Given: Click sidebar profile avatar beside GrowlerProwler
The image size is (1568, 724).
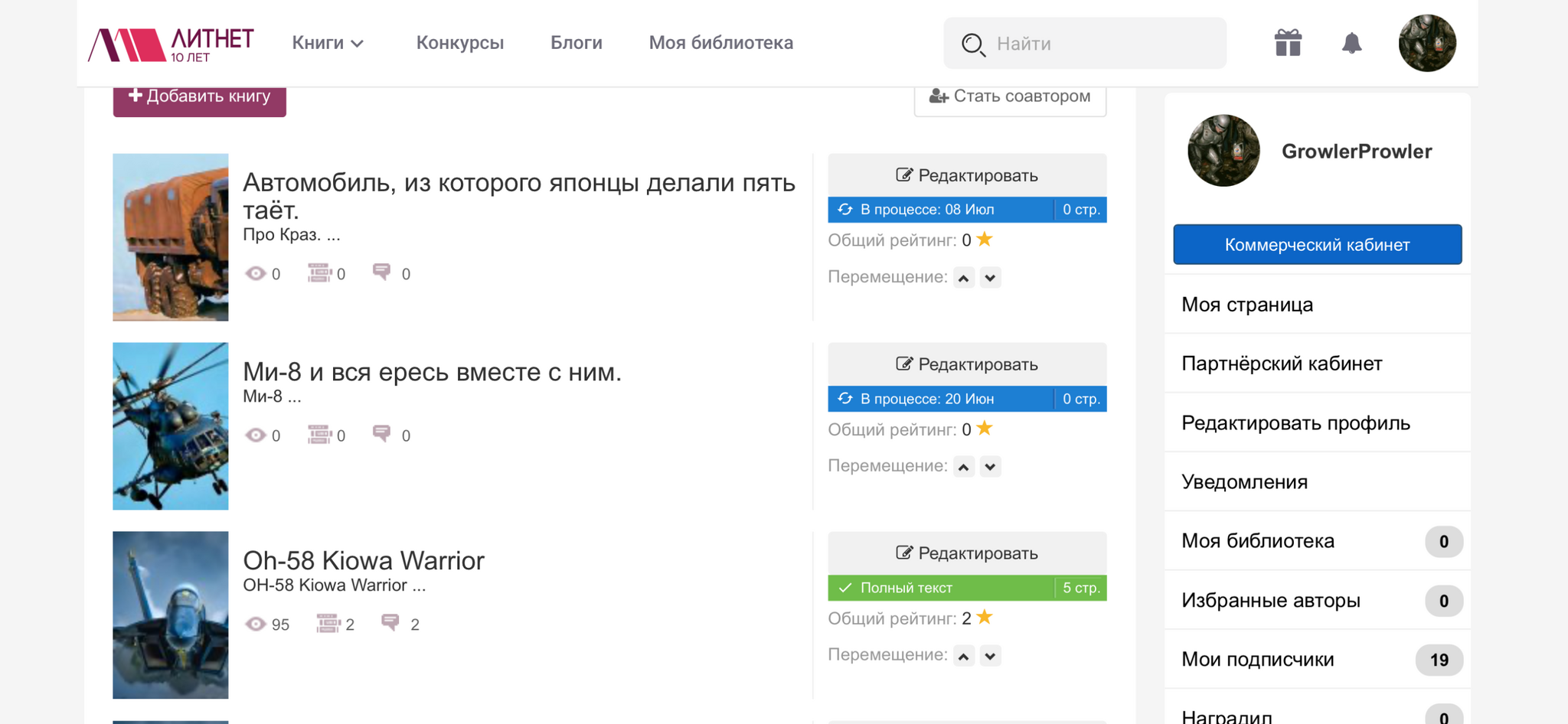Looking at the screenshot, I should tap(1223, 151).
